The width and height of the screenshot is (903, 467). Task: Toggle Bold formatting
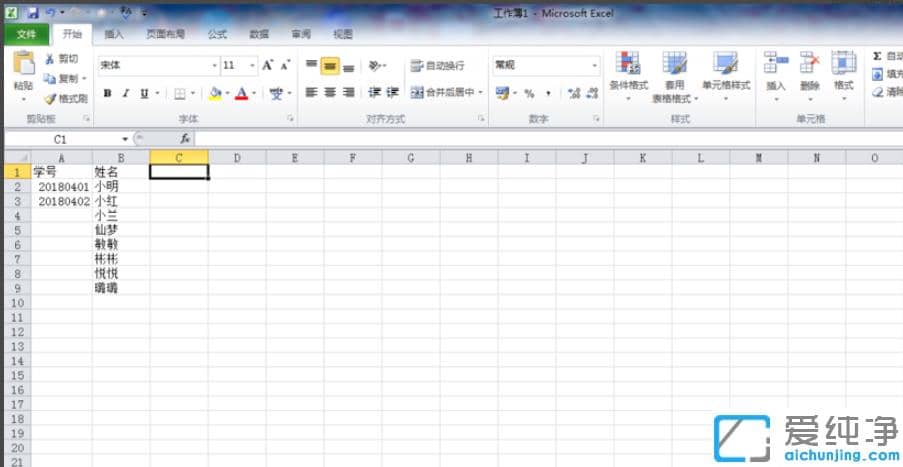coord(106,93)
